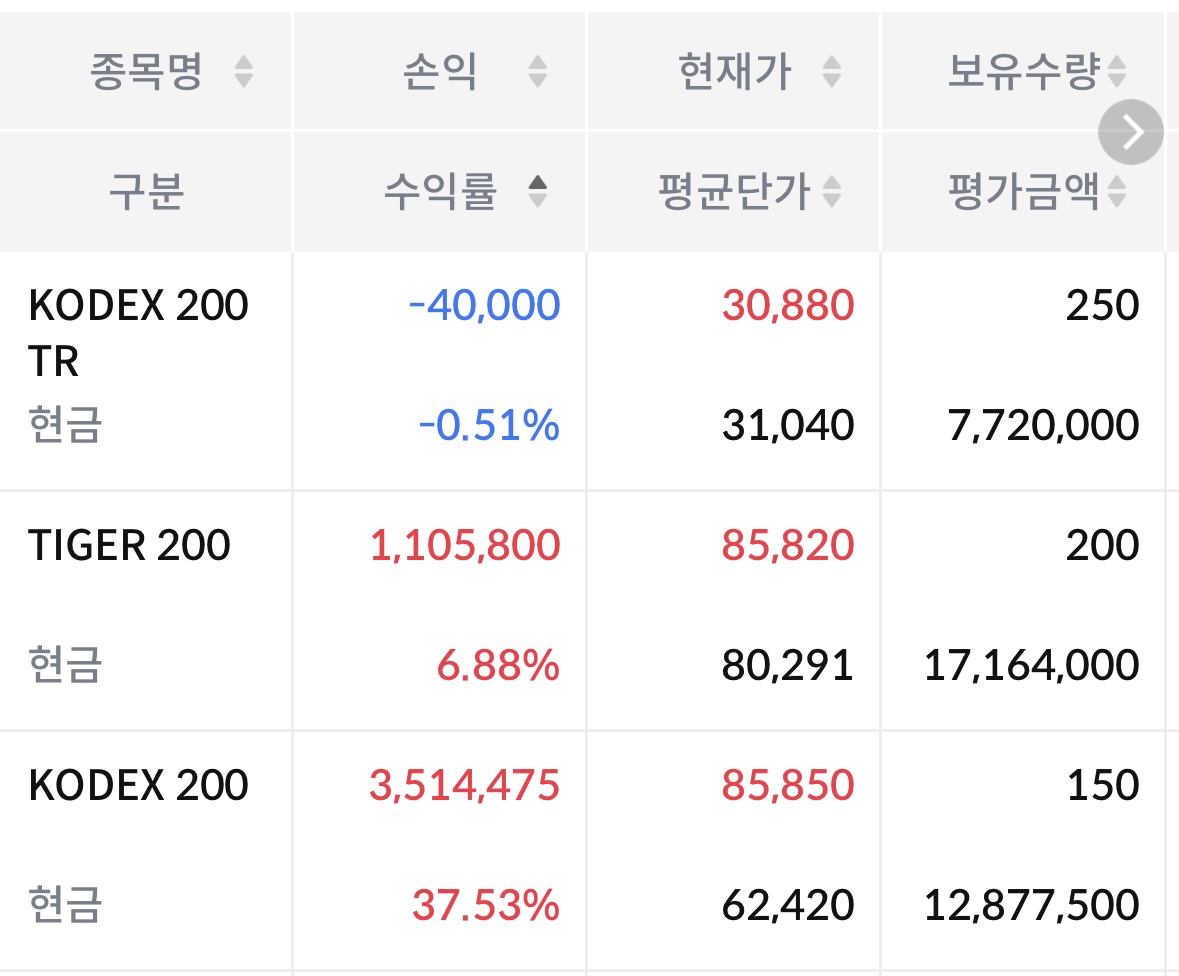This screenshot has width=1179, height=976.
Task: Select the 종목명 column header
Action: pos(147,72)
